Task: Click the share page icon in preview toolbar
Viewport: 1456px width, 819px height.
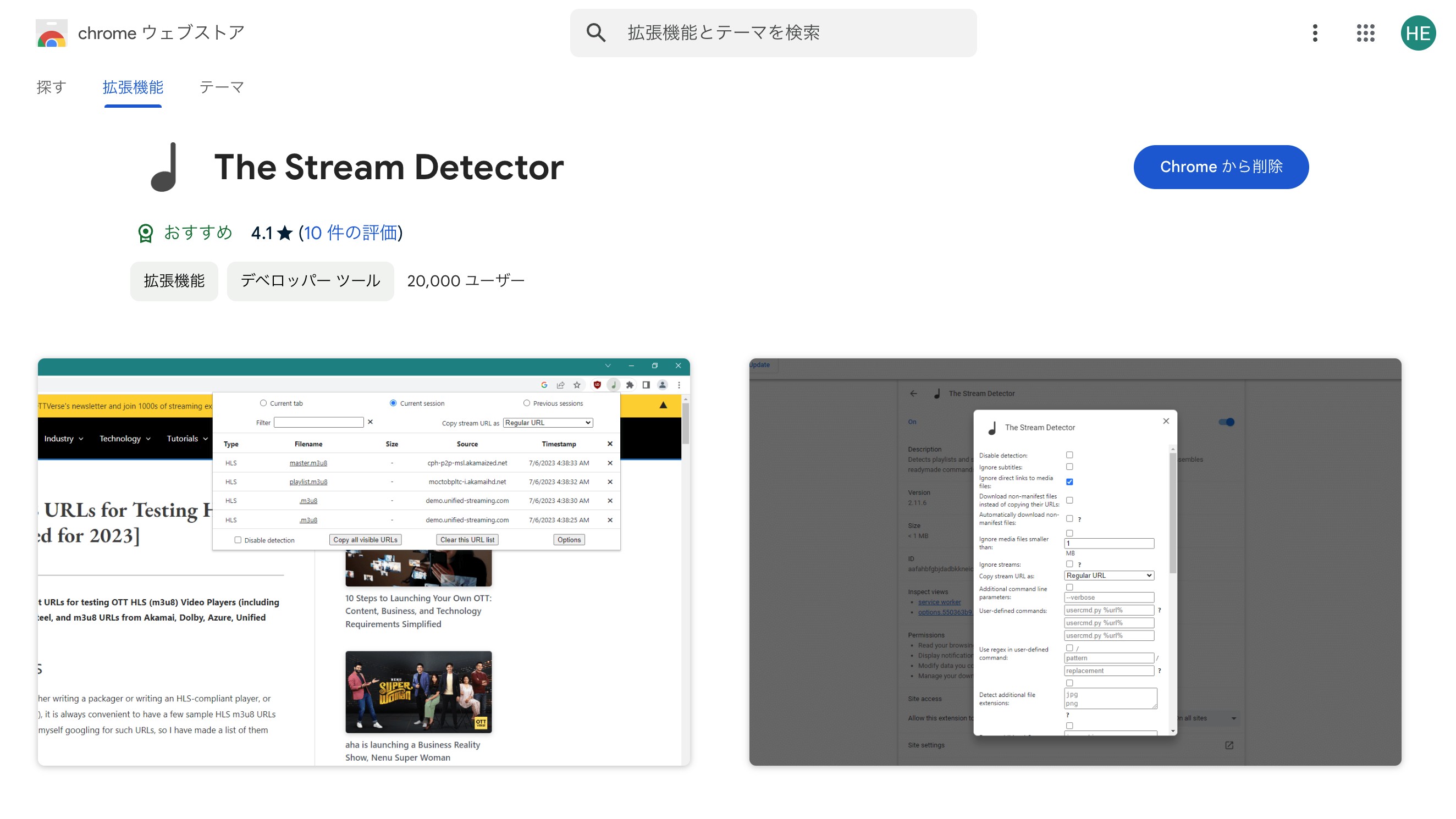Action: point(560,385)
